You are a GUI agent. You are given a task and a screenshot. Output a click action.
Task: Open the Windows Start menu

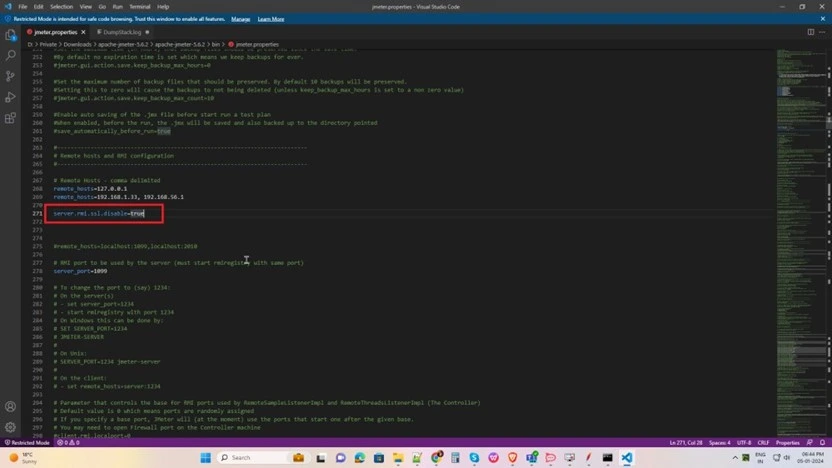205,457
